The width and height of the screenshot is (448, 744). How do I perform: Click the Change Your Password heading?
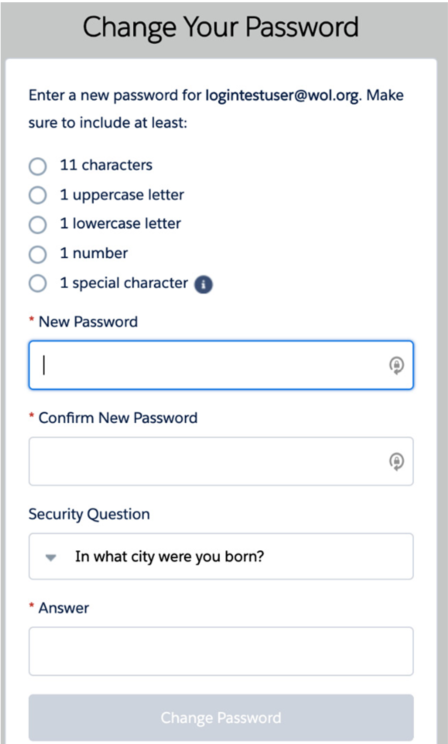coord(221,27)
